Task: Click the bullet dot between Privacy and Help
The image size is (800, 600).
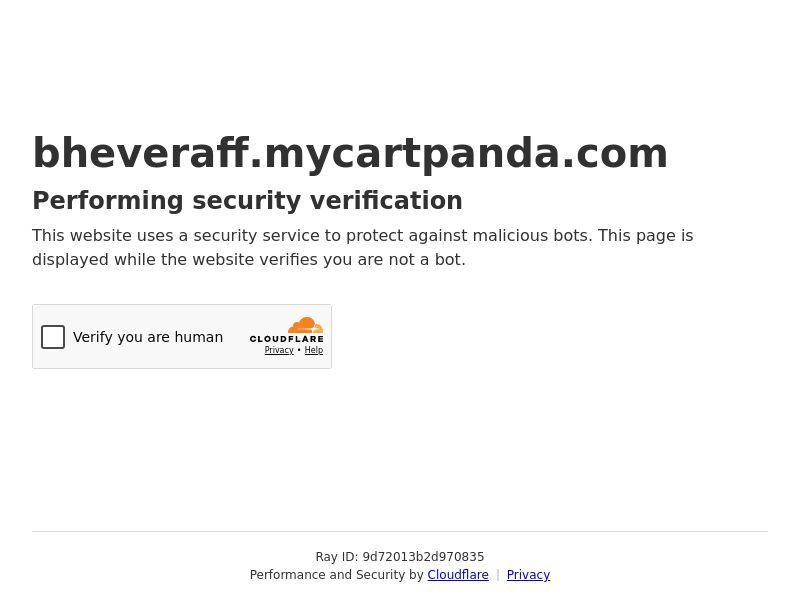Action: tap(299, 350)
